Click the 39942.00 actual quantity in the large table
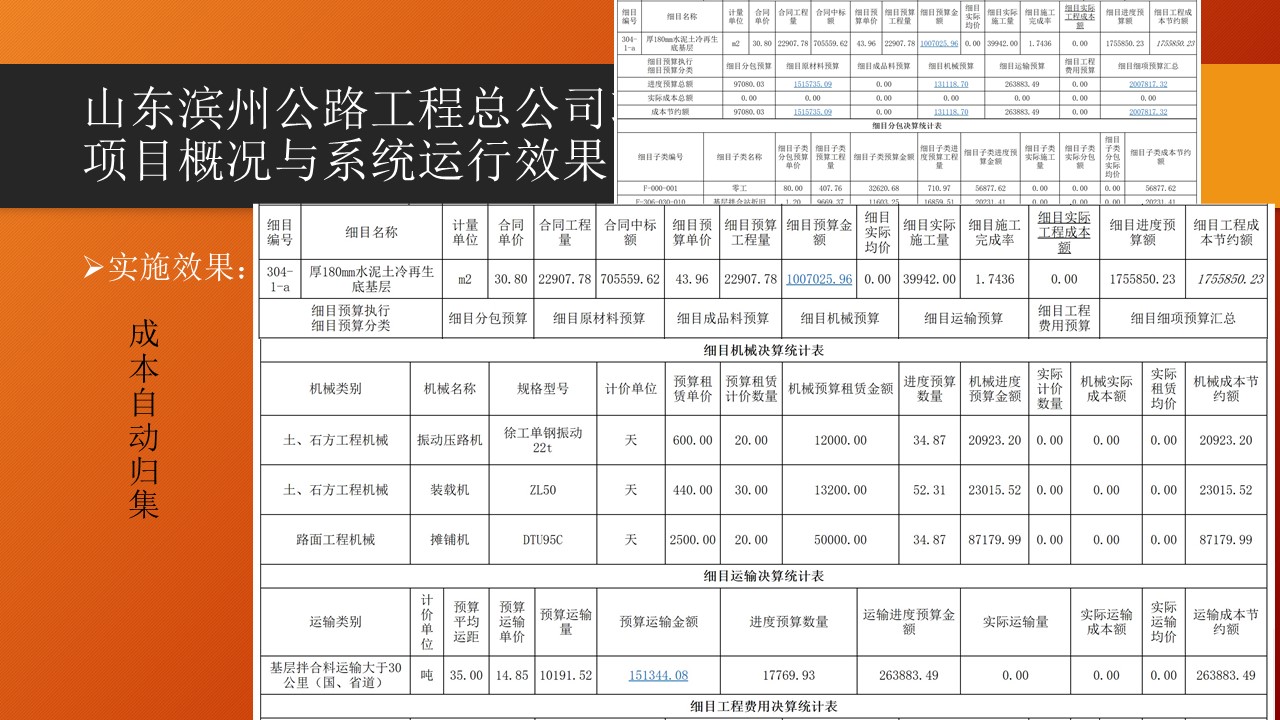 929,279
